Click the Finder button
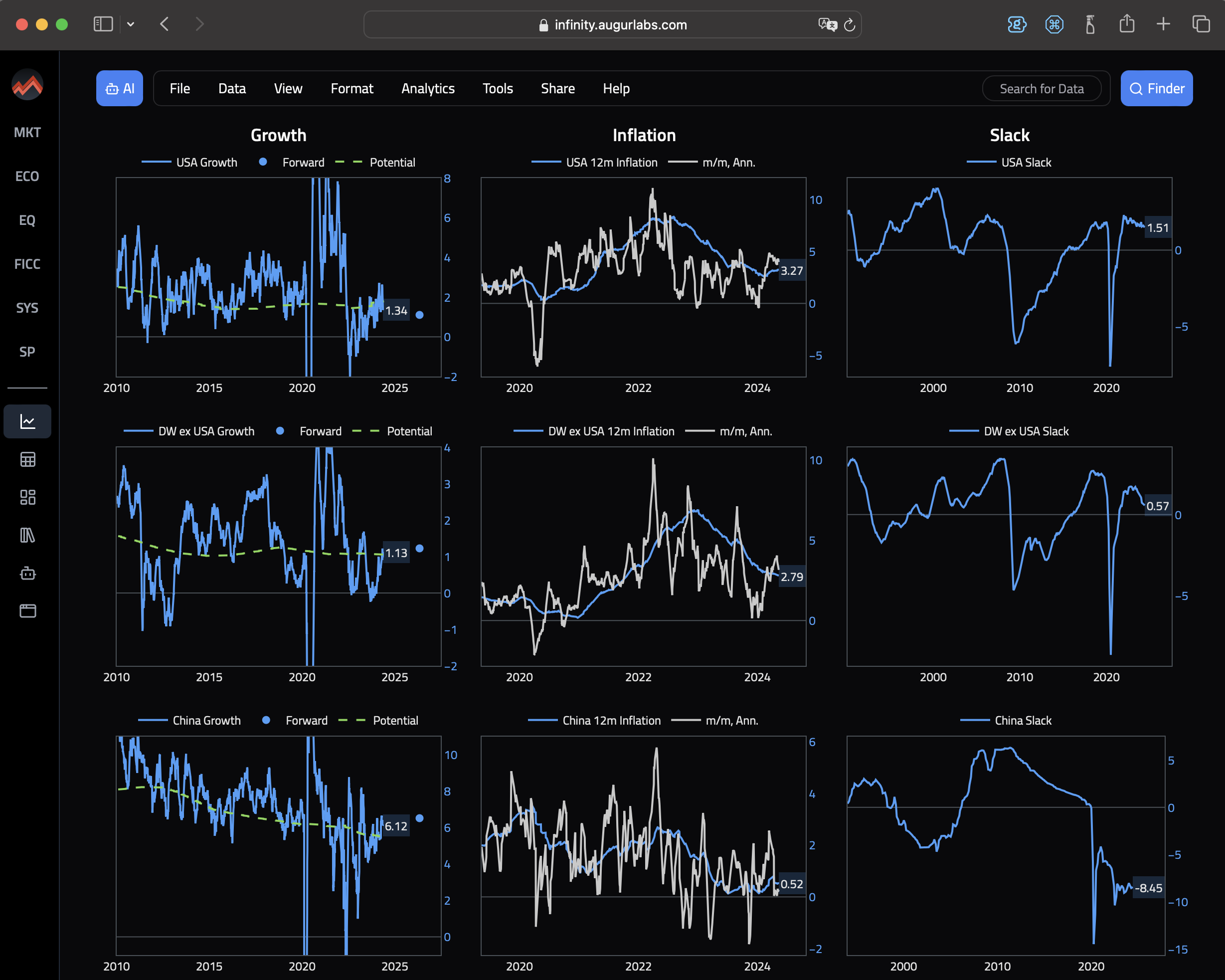This screenshot has width=1225, height=980. [x=1154, y=88]
